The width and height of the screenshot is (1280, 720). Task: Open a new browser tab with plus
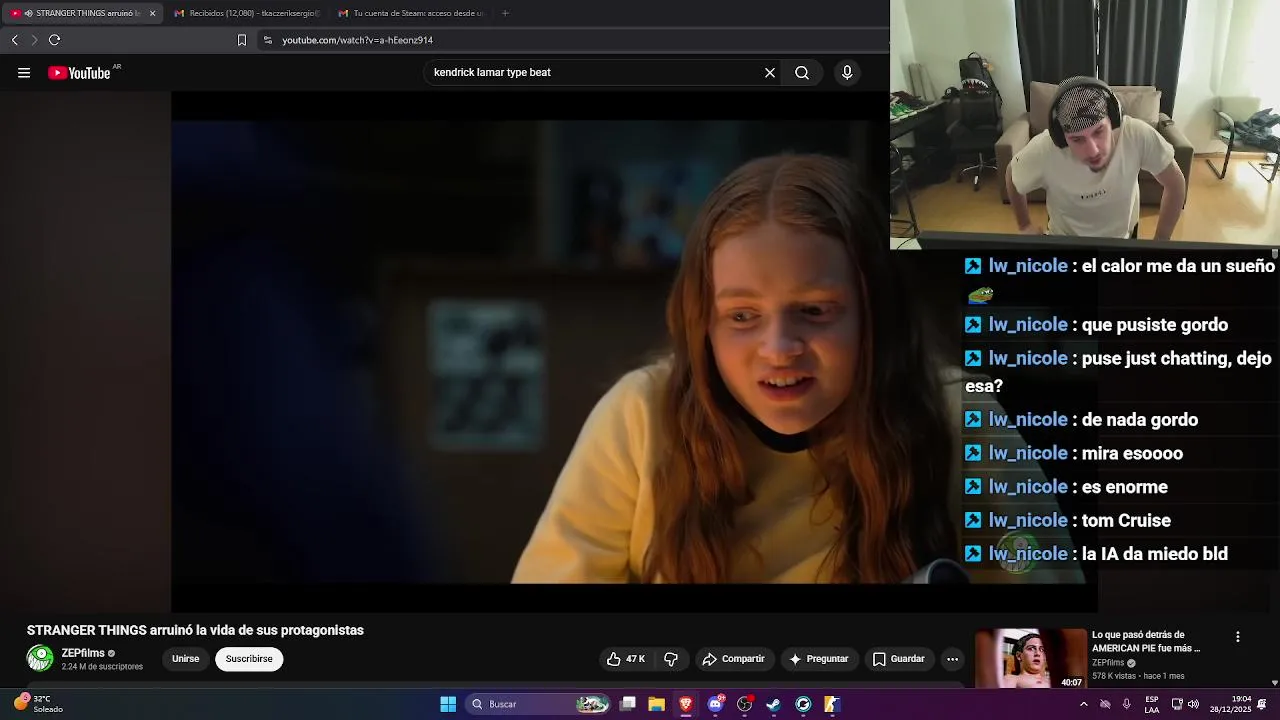(x=505, y=13)
